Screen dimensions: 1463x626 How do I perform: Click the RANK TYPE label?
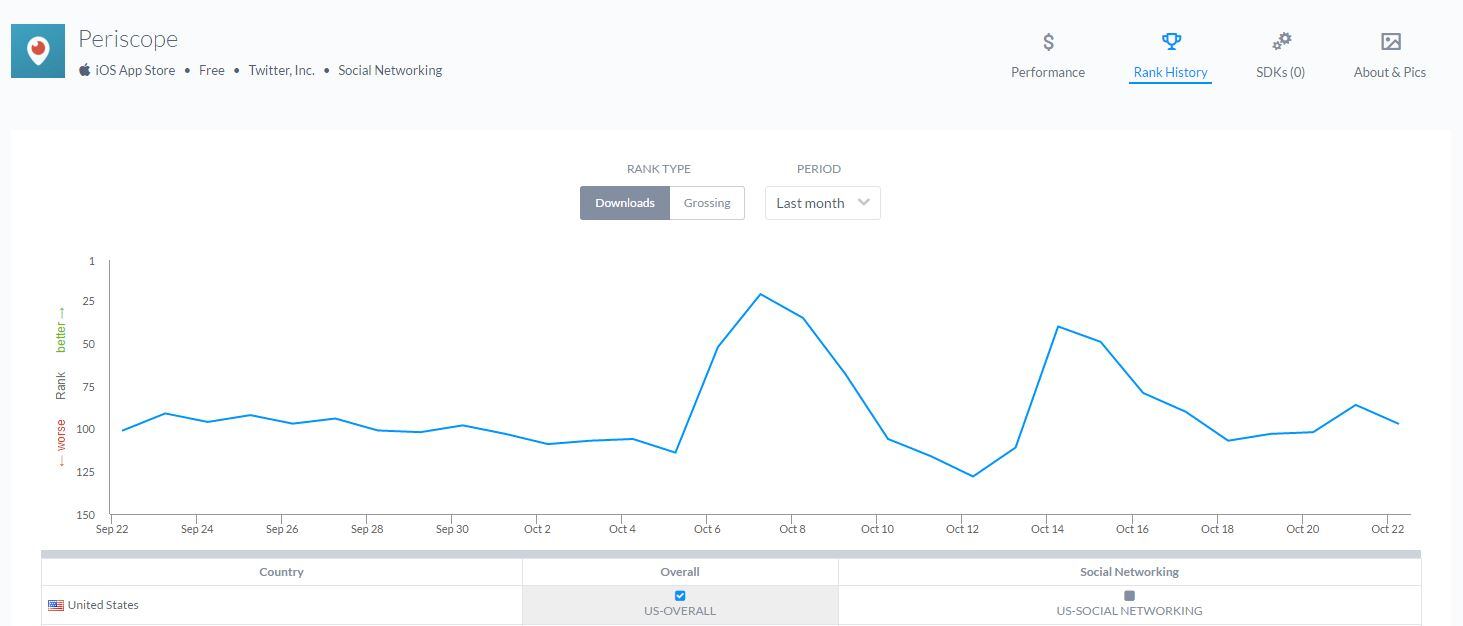pyautogui.click(x=659, y=169)
